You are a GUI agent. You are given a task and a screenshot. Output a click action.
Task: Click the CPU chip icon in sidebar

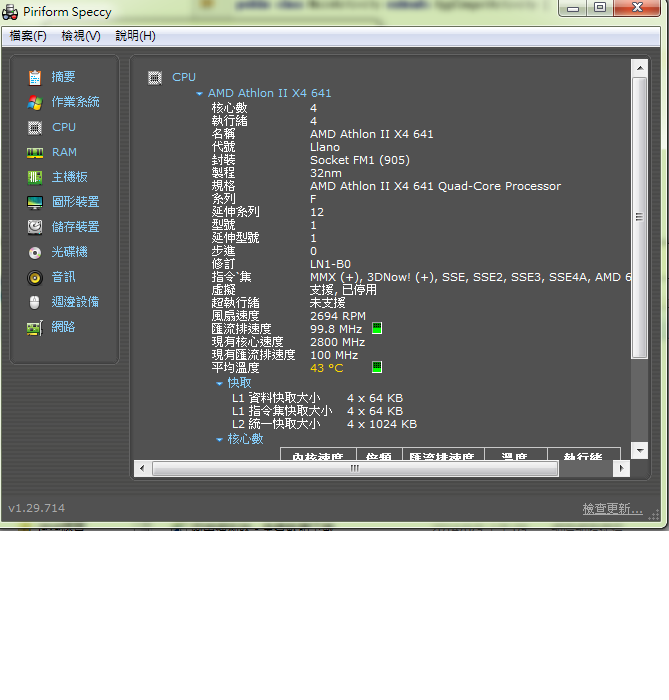35,128
